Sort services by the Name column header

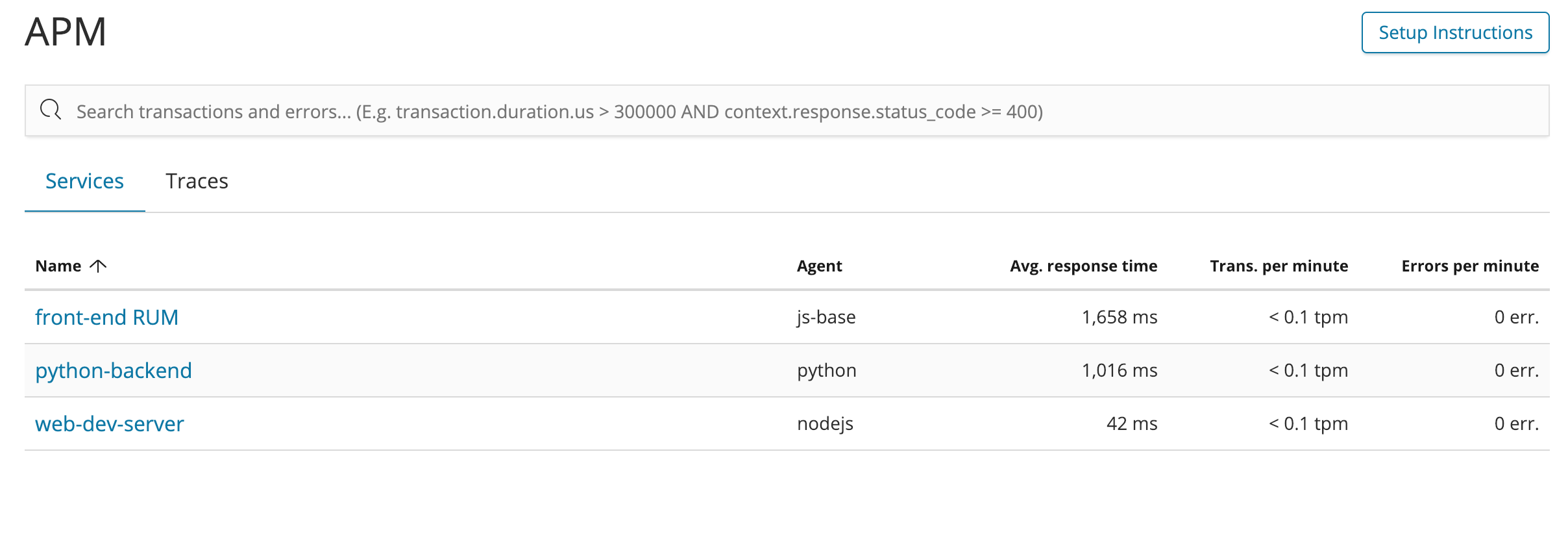click(58, 266)
